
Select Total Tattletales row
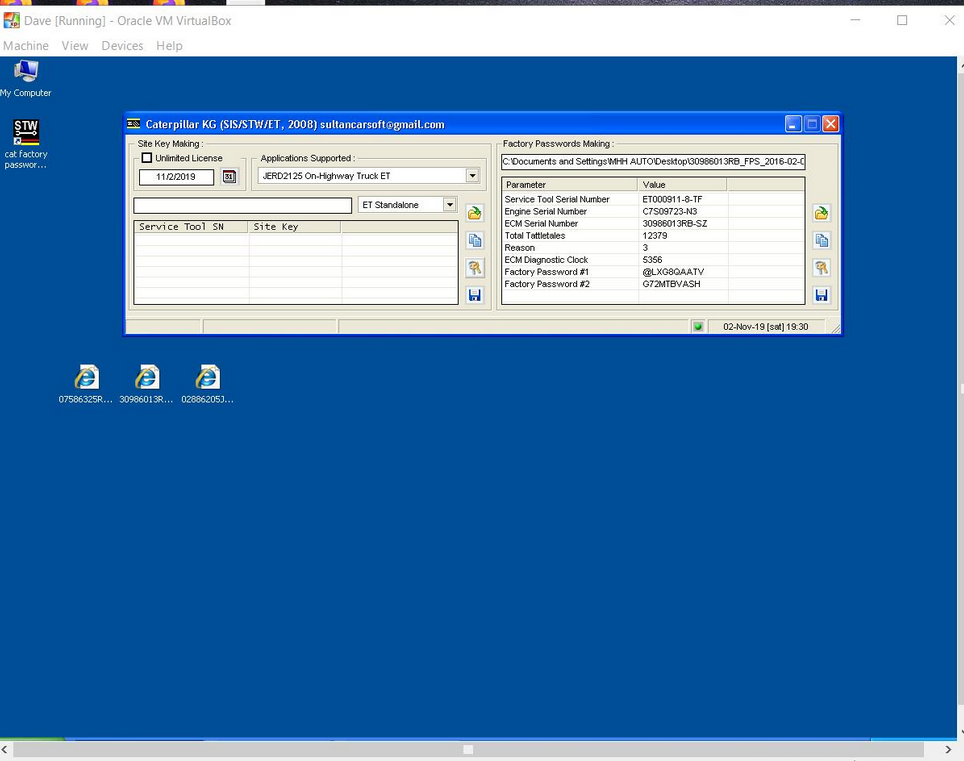point(653,235)
